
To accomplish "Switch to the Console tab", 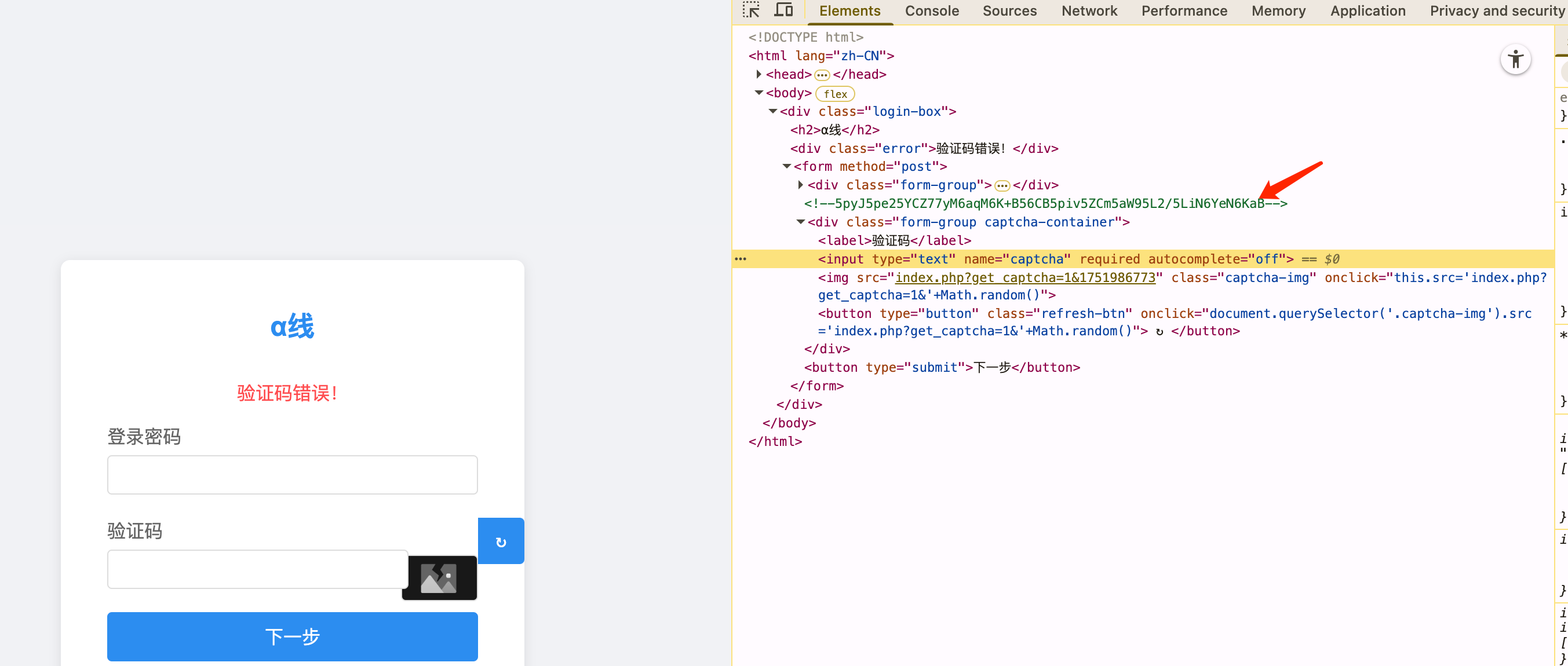I will click(x=931, y=11).
